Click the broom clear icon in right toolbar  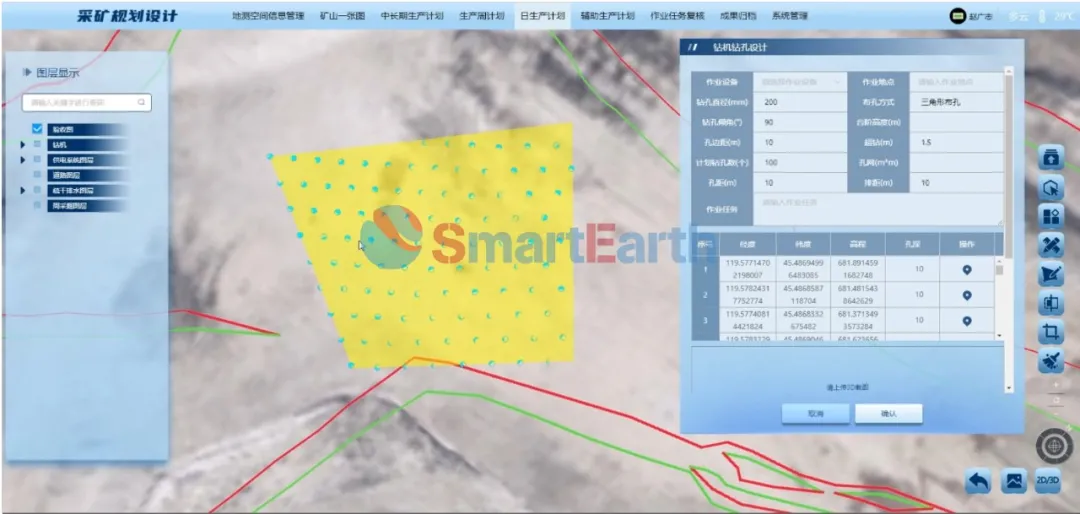point(1050,361)
